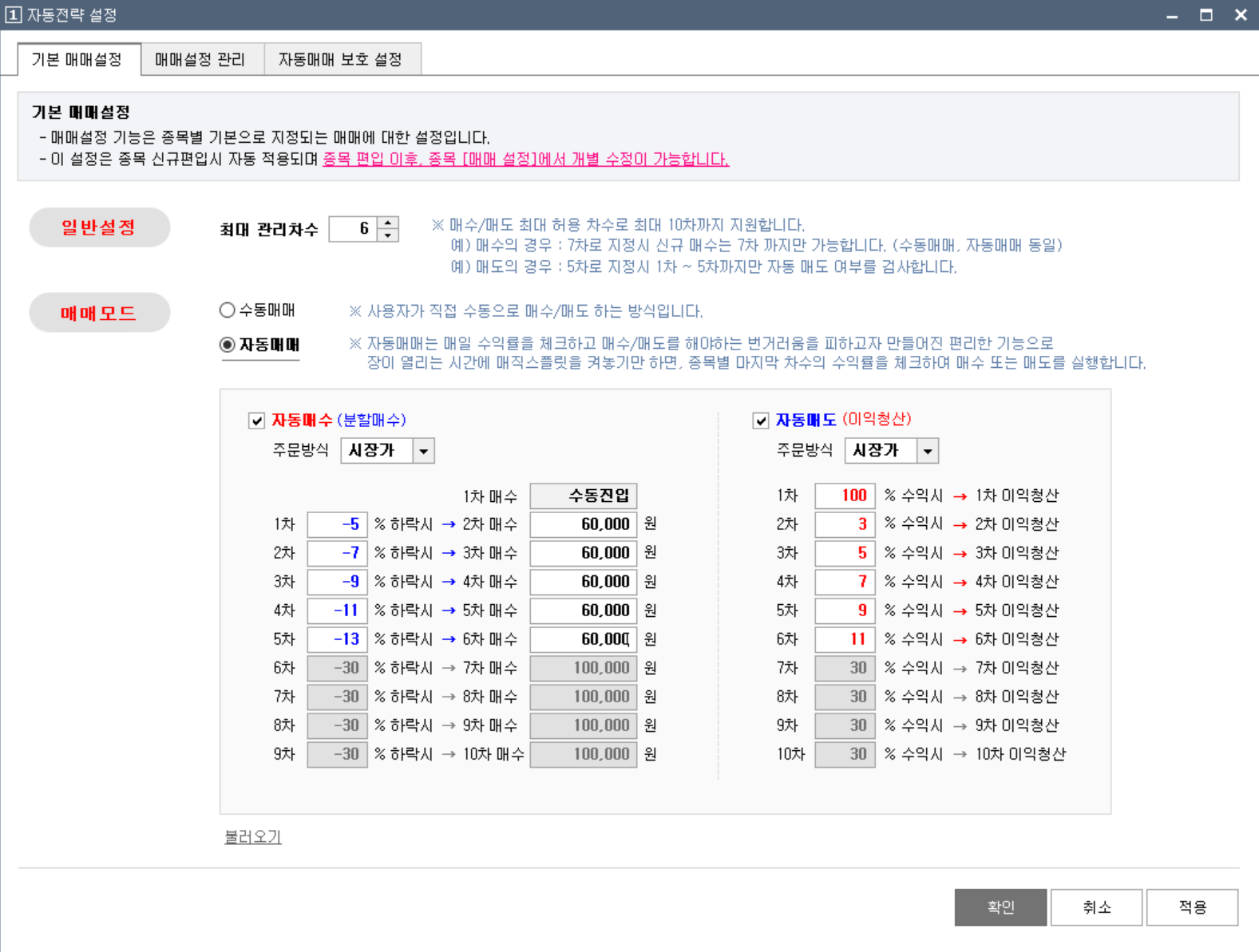Edit the 2차 하락시 percent field (-7)
1259x952 pixels.
(337, 553)
